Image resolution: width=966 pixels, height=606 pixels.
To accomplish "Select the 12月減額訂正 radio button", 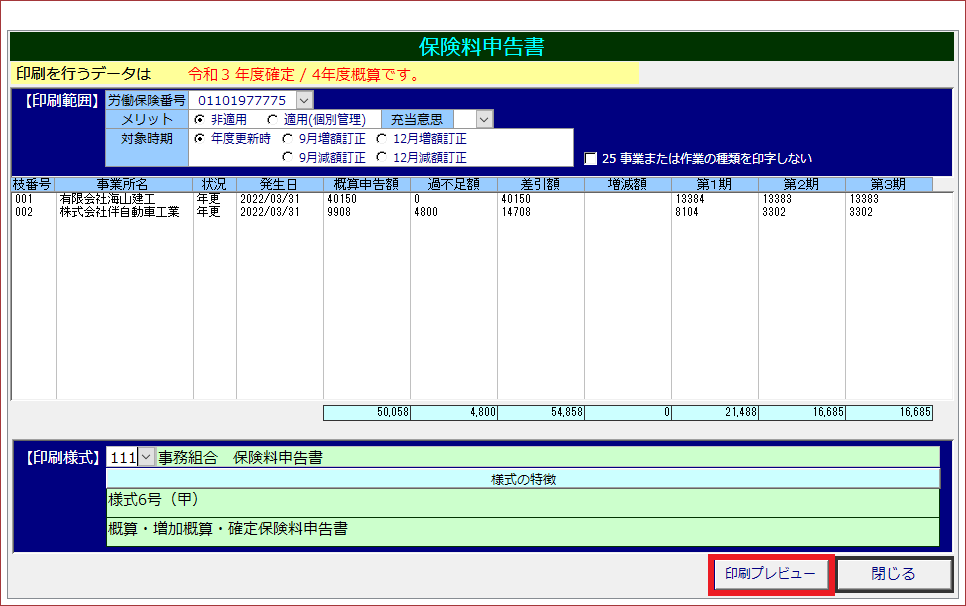I will pos(382,157).
